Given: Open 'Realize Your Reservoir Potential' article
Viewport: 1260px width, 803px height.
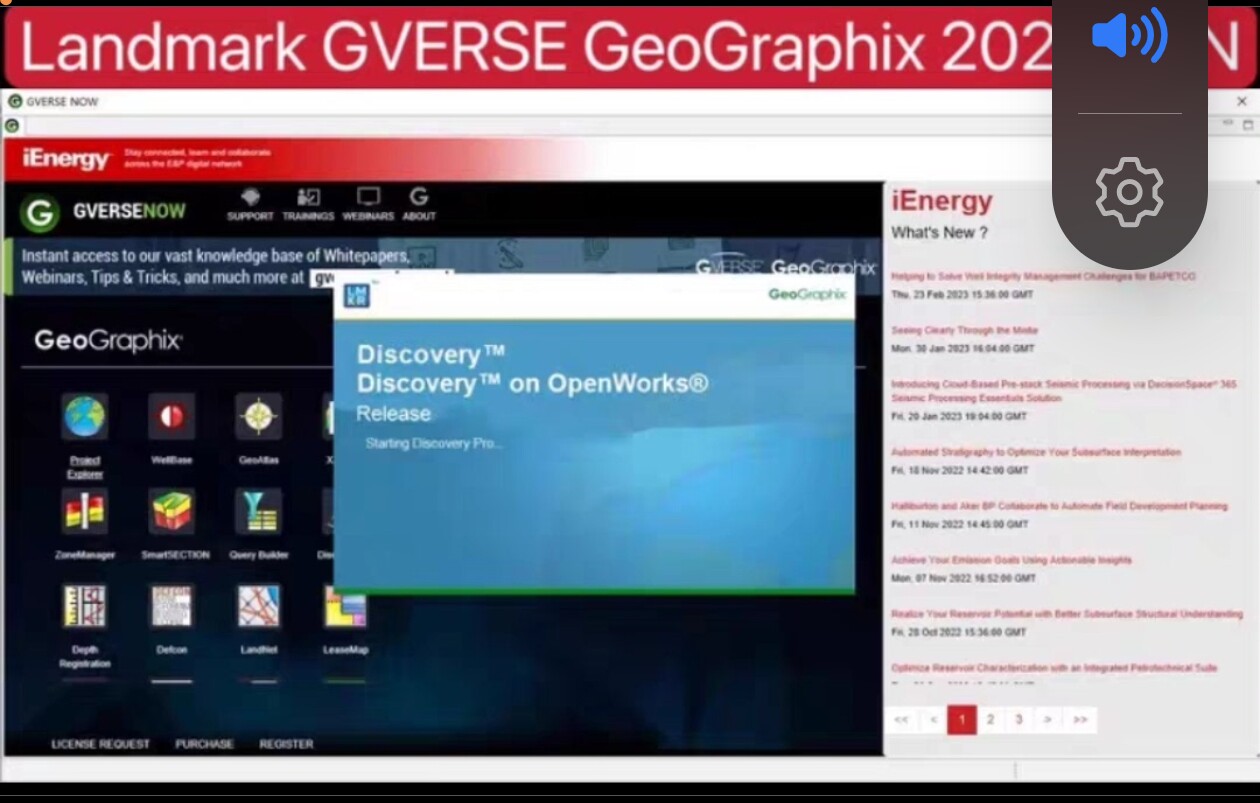Looking at the screenshot, I should click(1067, 614).
